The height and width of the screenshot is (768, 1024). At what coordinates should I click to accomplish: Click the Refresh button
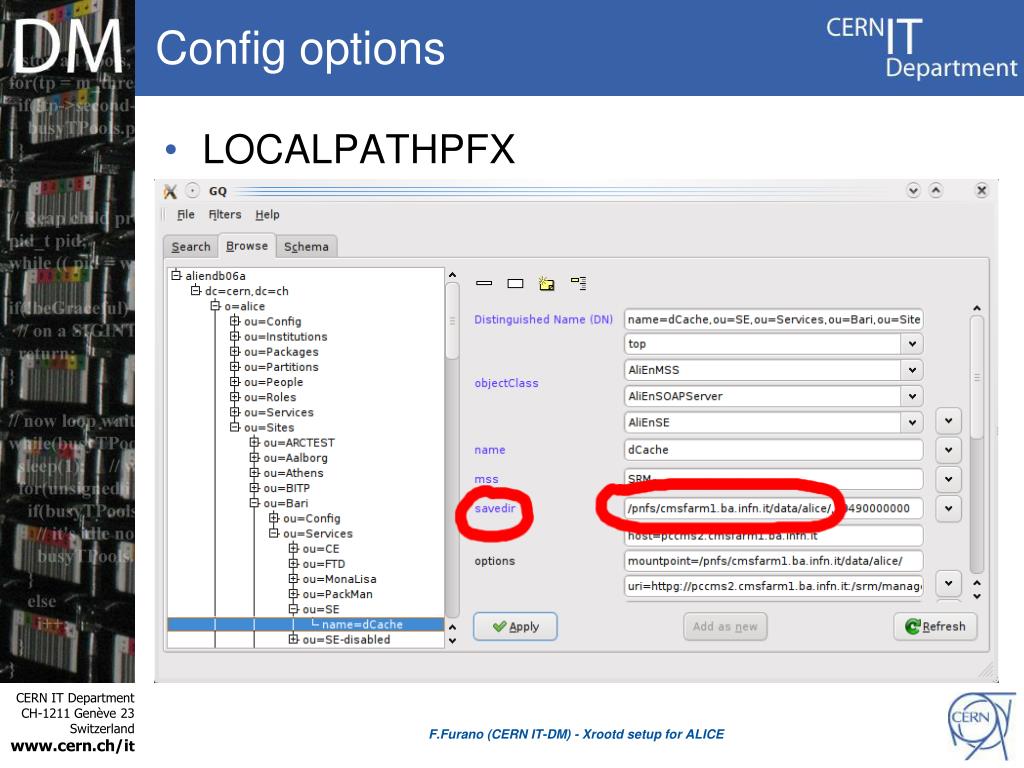click(935, 626)
